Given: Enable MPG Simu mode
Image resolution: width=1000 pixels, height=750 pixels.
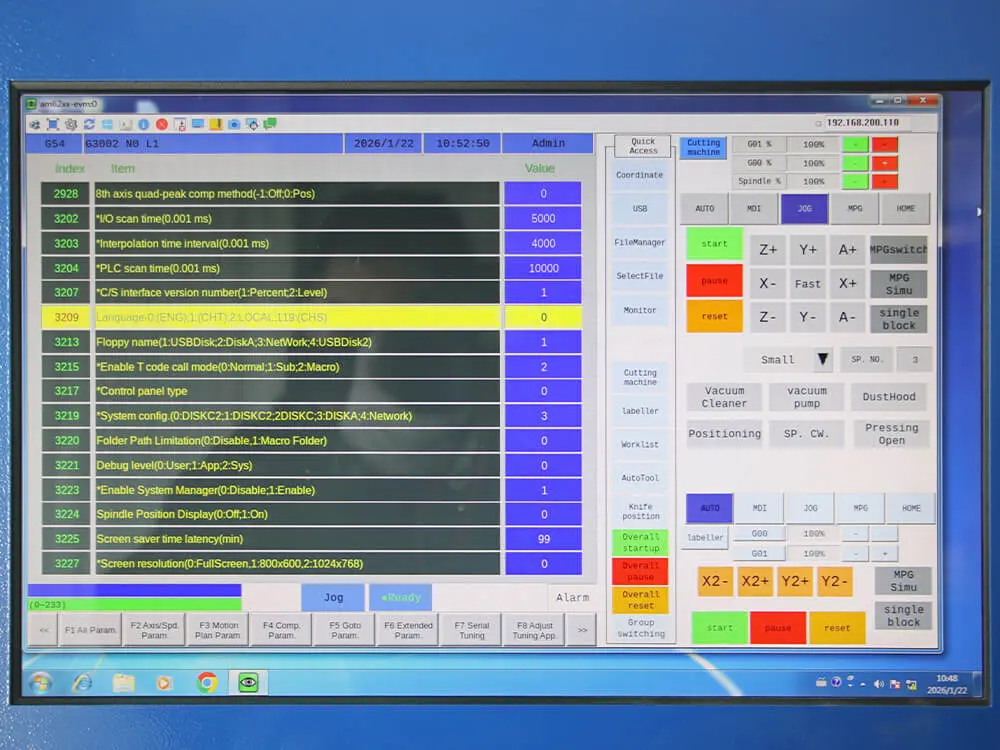Looking at the screenshot, I should (898, 284).
